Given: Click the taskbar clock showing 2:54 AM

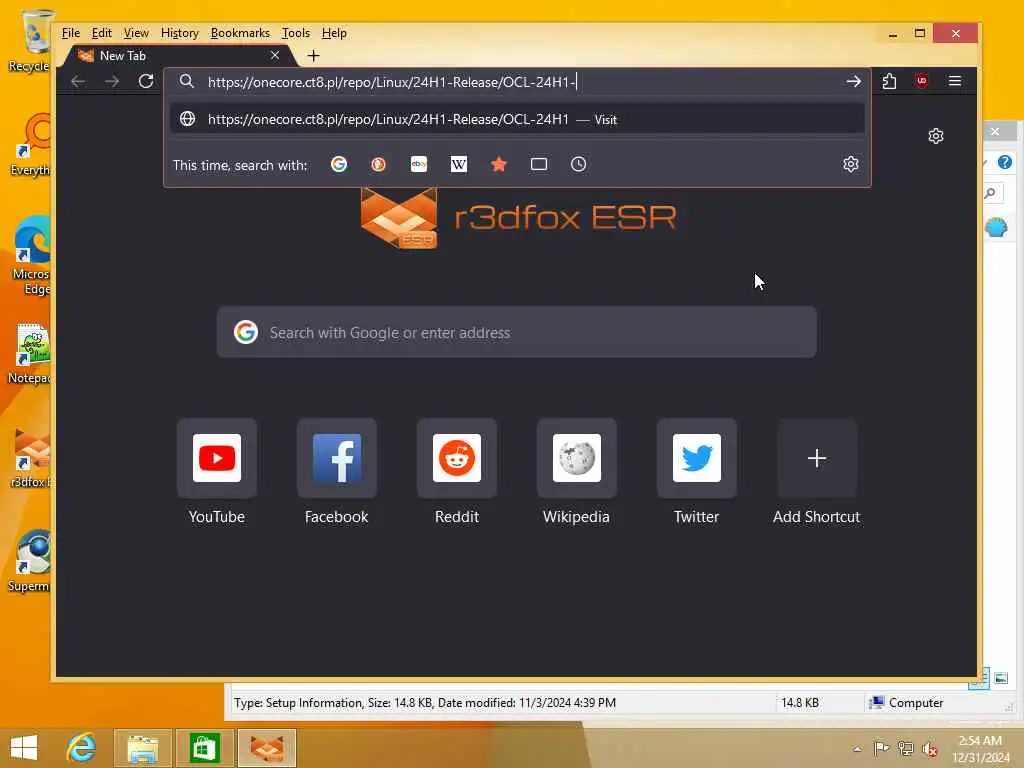Looking at the screenshot, I should click(980, 749).
